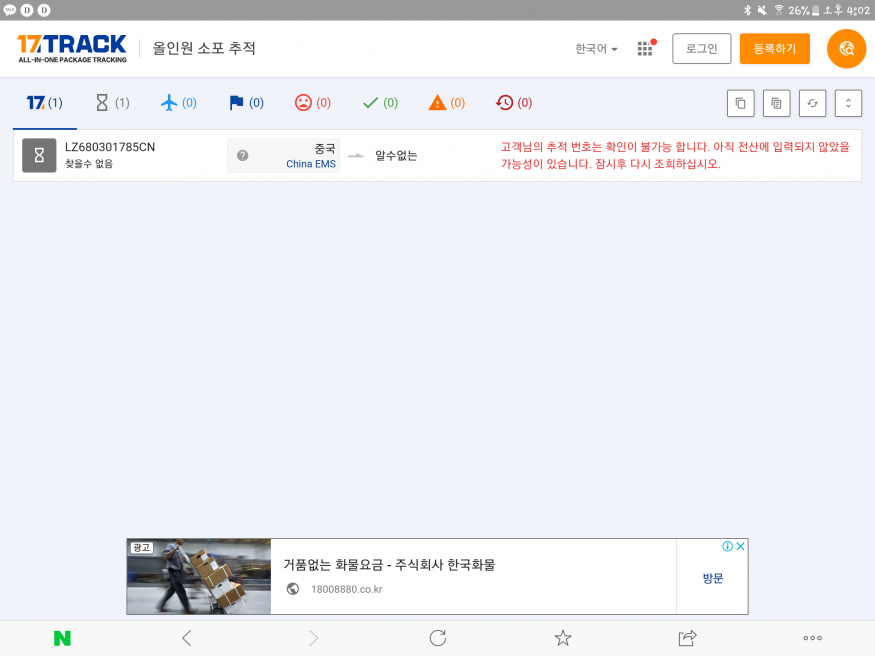Click the orange 등록하기 register button
Image resolution: width=875 pixels, height=656 pixels.
point(774,49)
